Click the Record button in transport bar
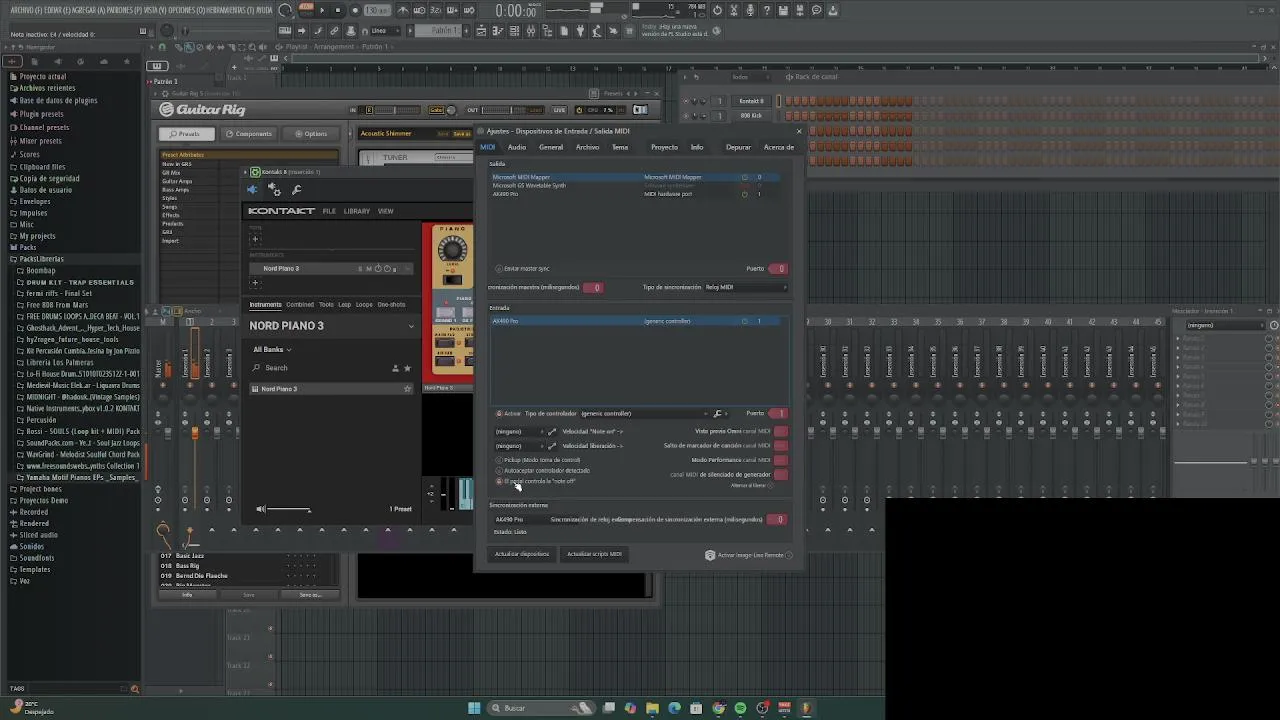1280x720 pixels. [x=354, y=10]
